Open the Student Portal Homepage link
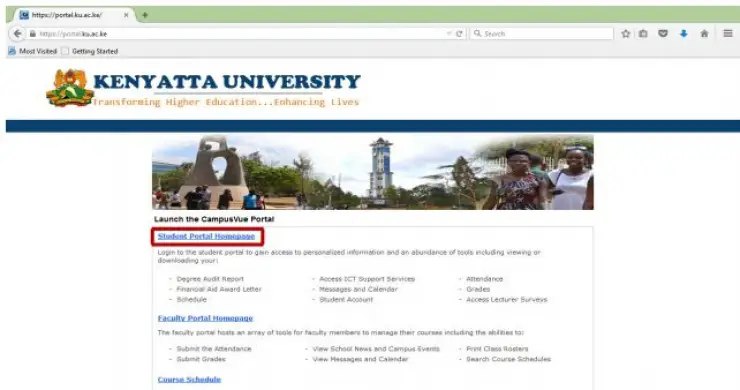This screenshot has width=740, height=390. pos(206,236)
